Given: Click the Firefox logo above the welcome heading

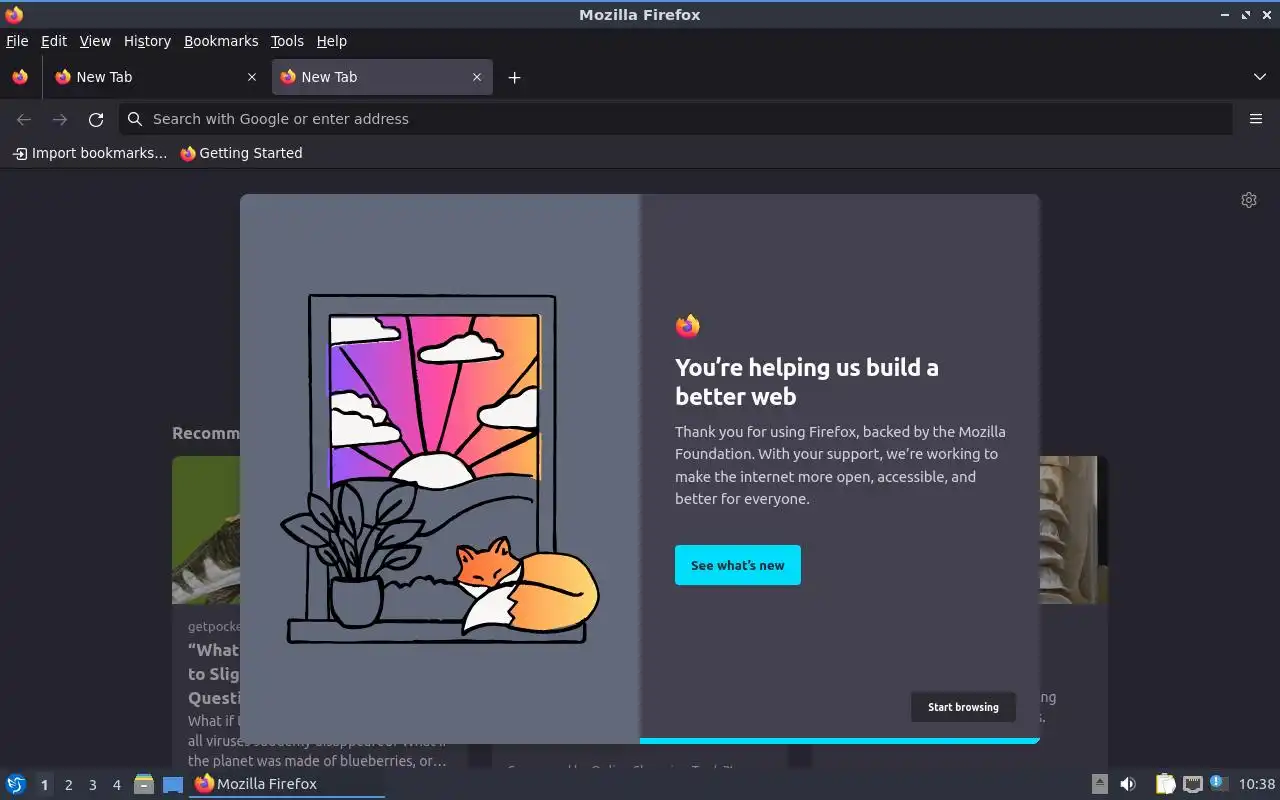Looking at the screenshot, I should tap(688, 326).
